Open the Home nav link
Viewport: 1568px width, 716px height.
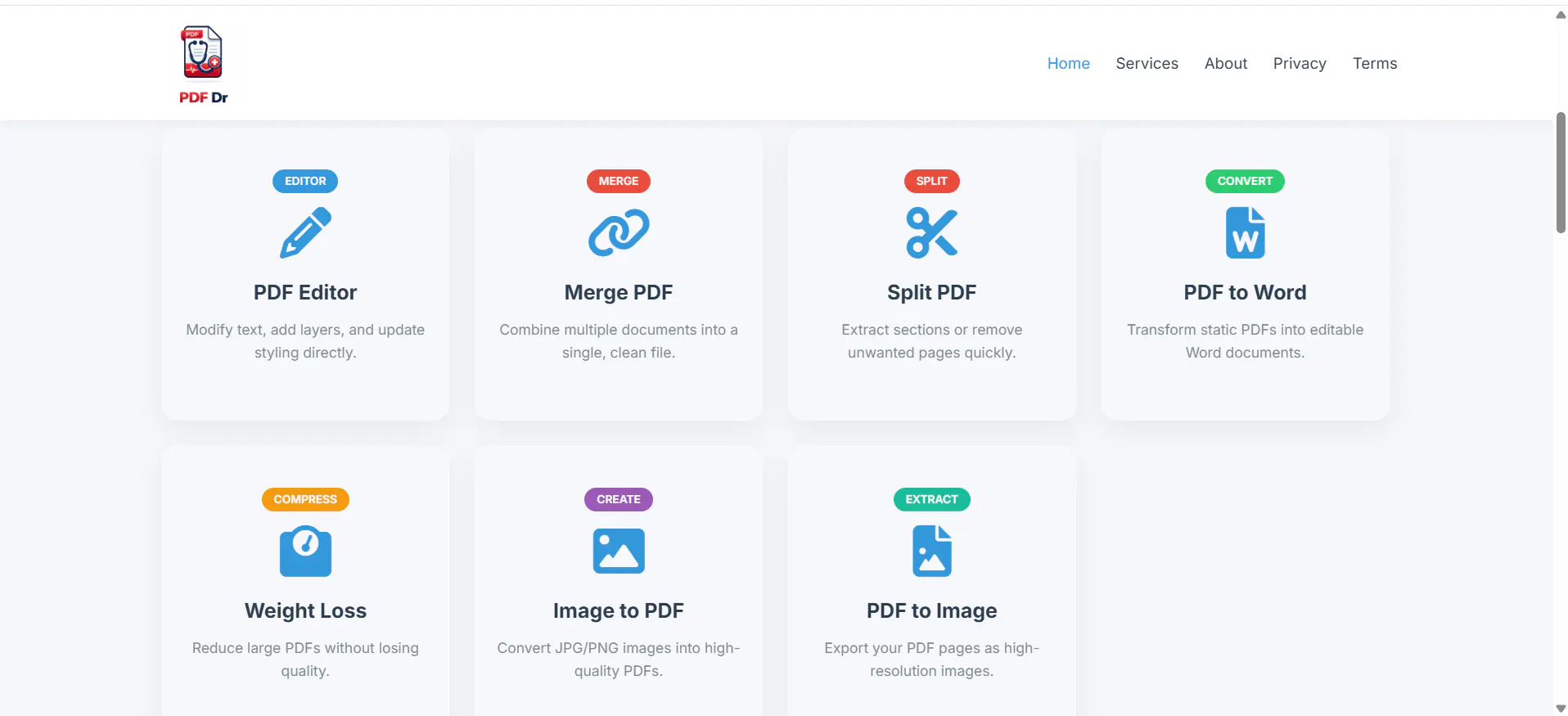[1068, 63]
